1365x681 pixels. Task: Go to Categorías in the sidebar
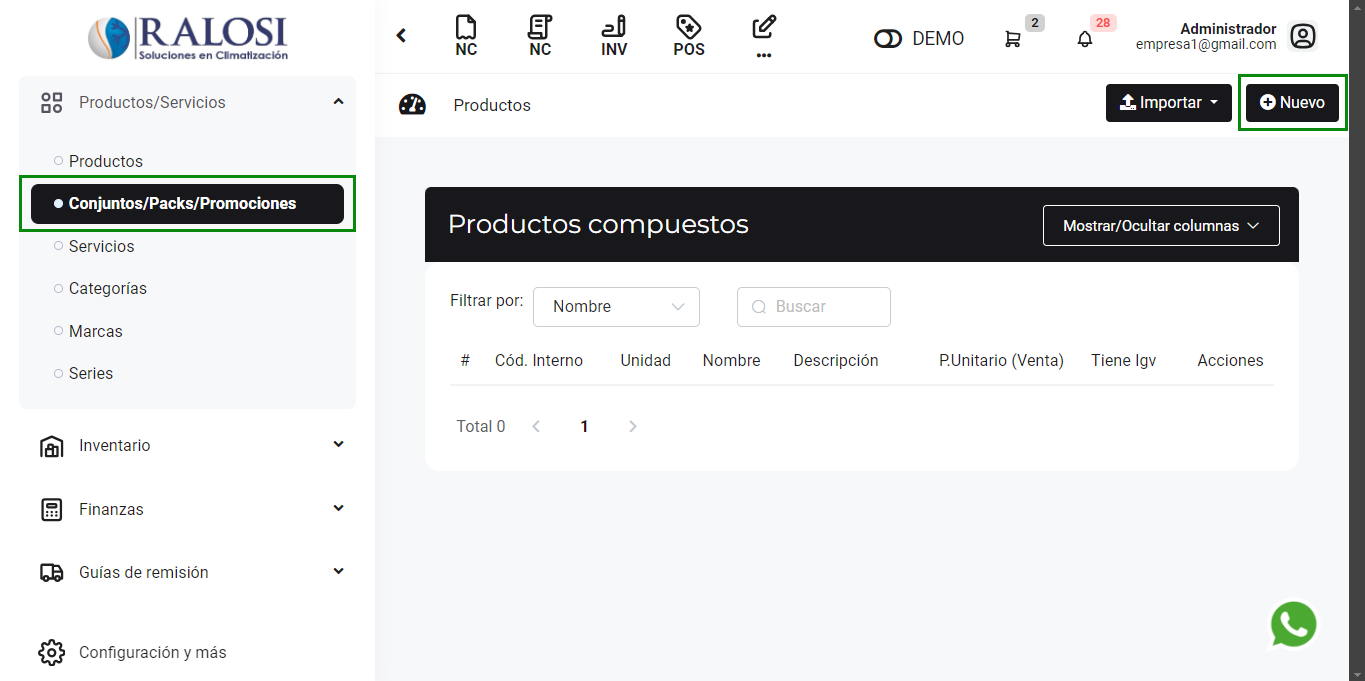(107, 288)
